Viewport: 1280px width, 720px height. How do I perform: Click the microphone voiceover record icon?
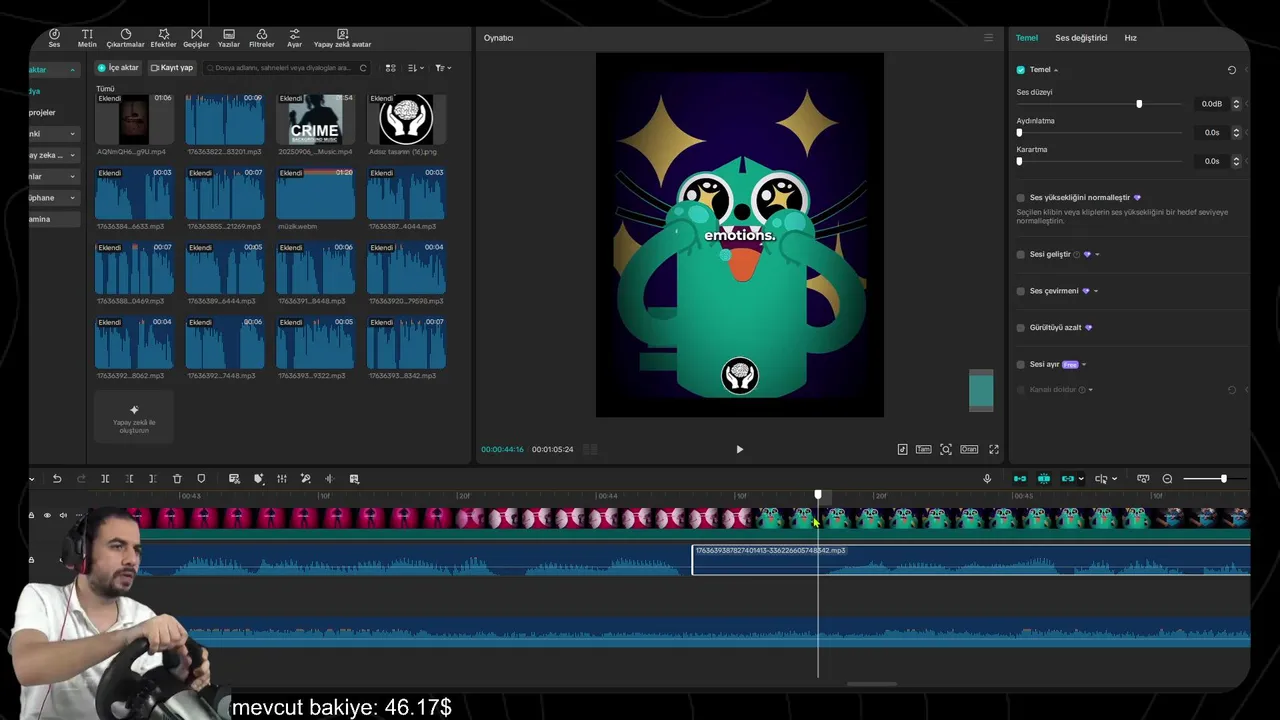click(987, 479)
